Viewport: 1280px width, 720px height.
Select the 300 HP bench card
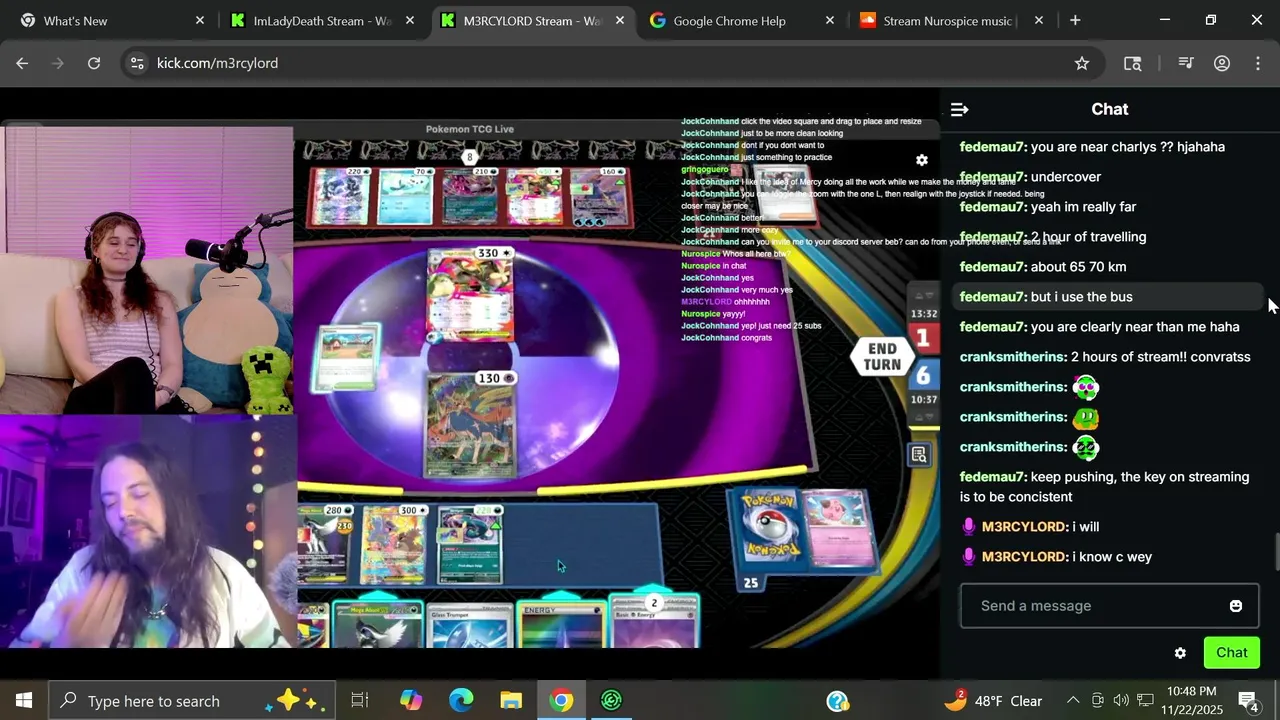pyautogui.click(x=392, y=545)
